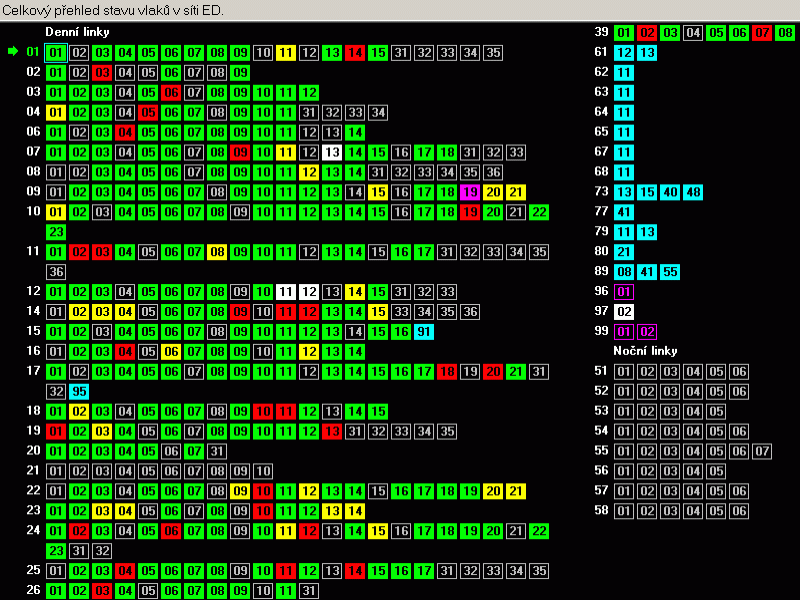
Task: Click red train 14 on line 01
Action: point(355,53)
